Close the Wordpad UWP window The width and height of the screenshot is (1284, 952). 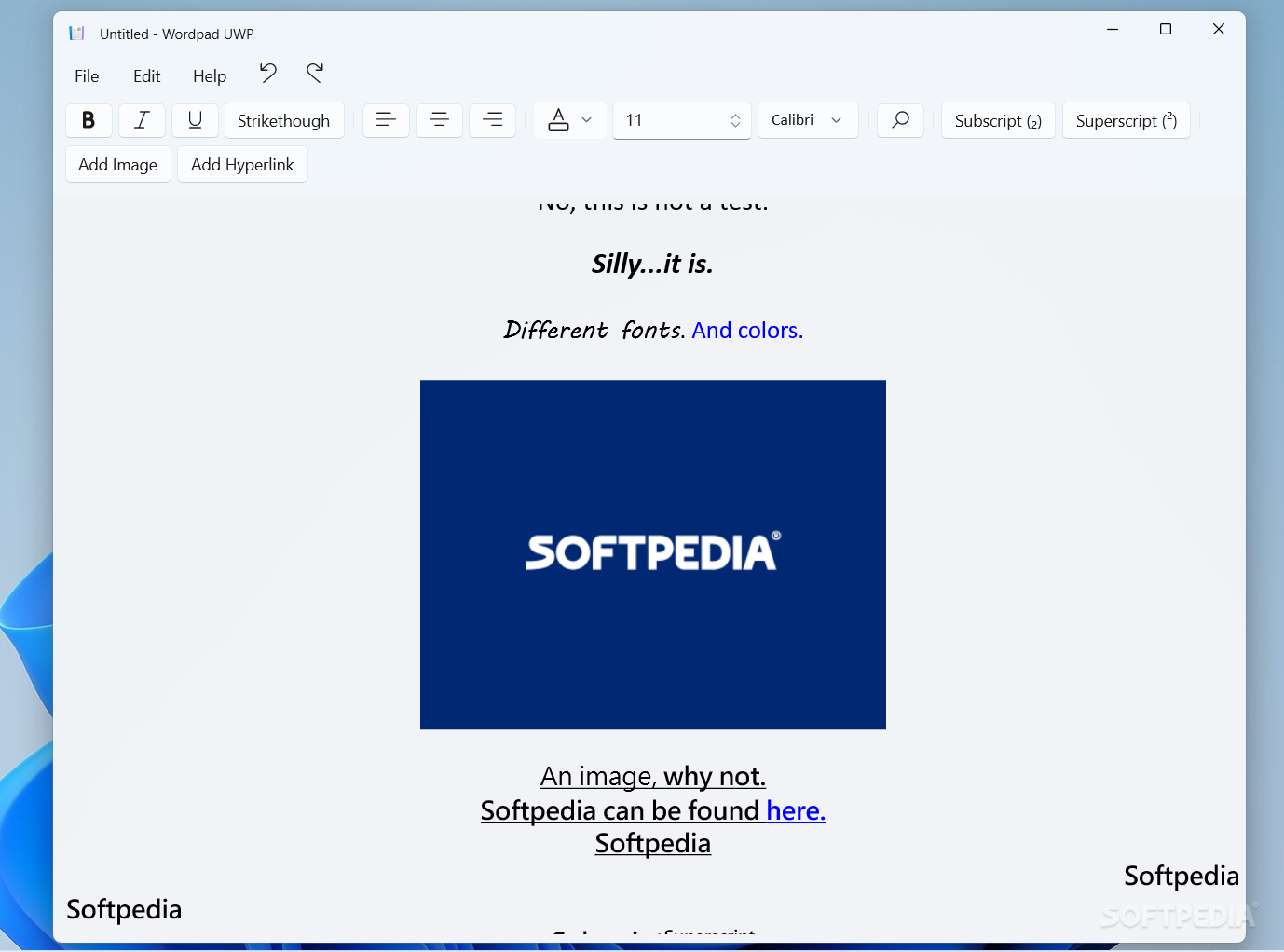[x=1219, y=30]
